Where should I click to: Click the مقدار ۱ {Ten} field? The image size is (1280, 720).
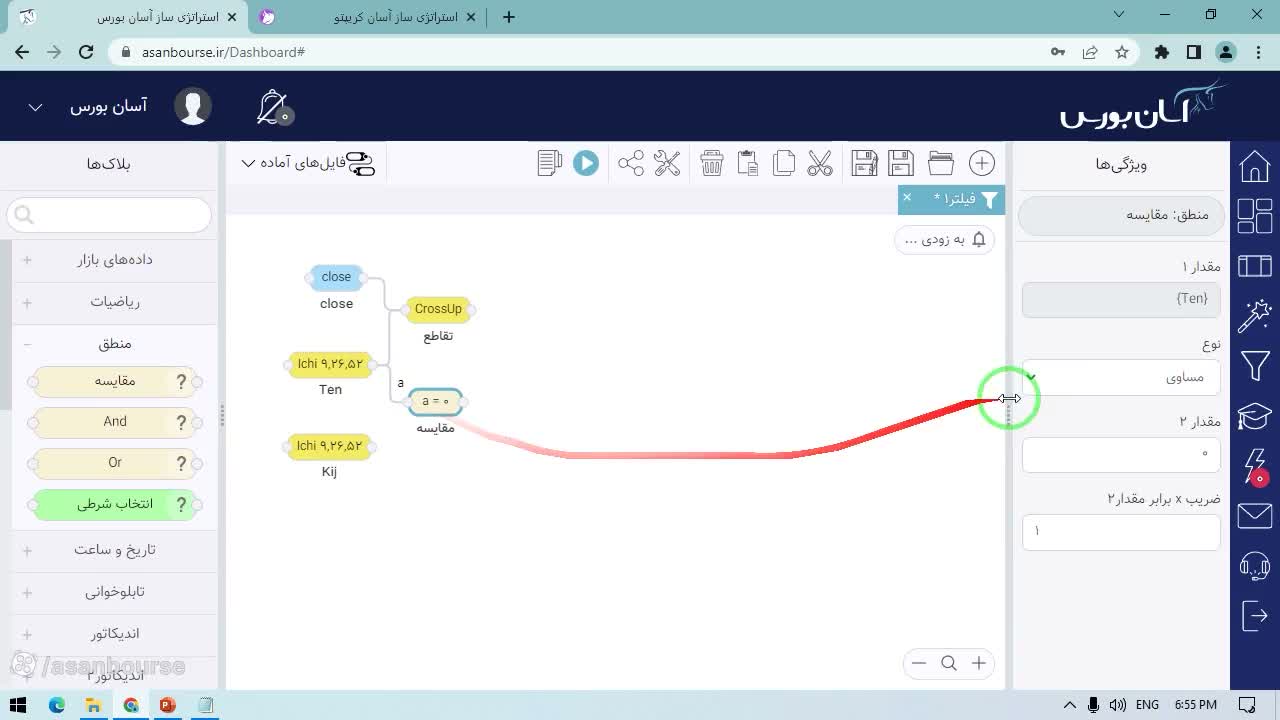pos(1121,299)
